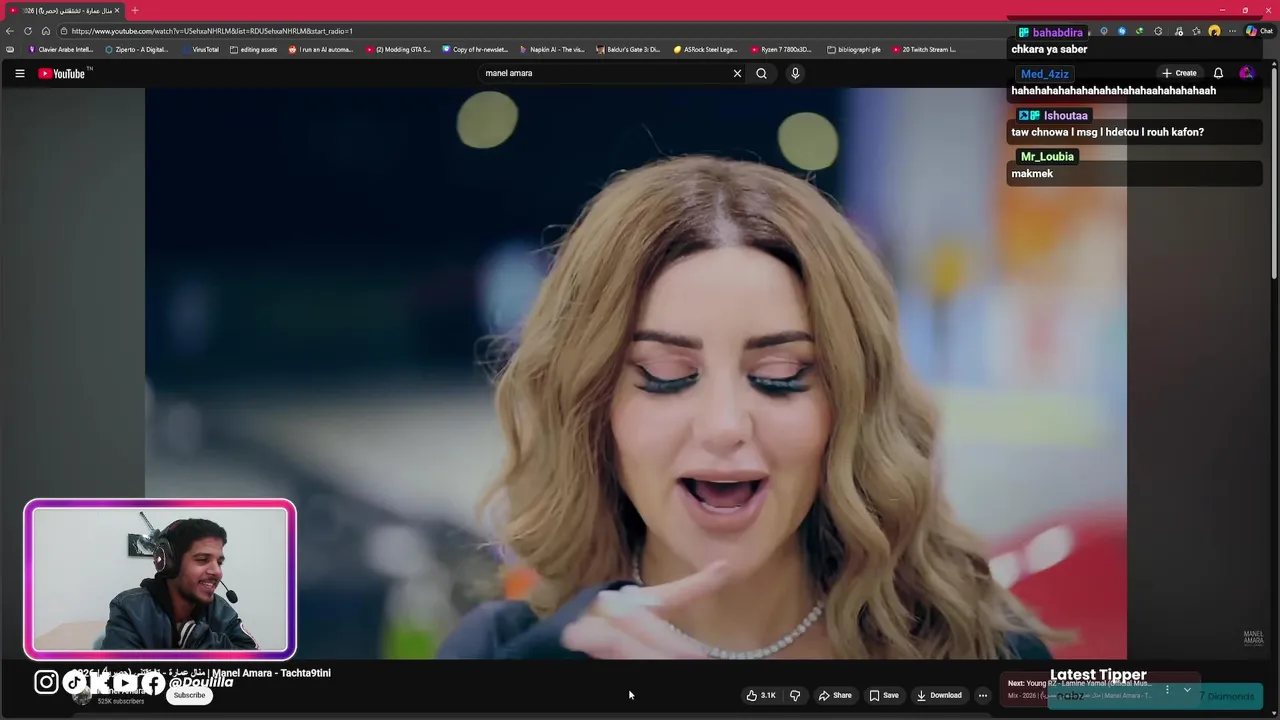This screenshot has width=1280, height=720.
Task: Click the streamer webcam overlay
Action: tap(160, 580)
